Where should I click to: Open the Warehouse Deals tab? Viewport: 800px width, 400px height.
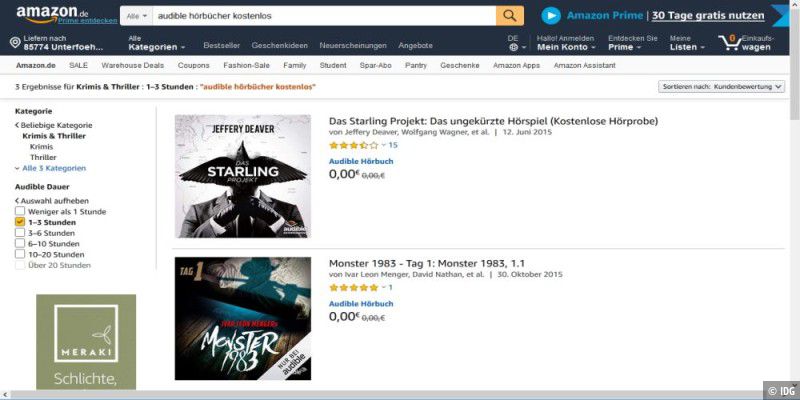[x=133, y=65]
